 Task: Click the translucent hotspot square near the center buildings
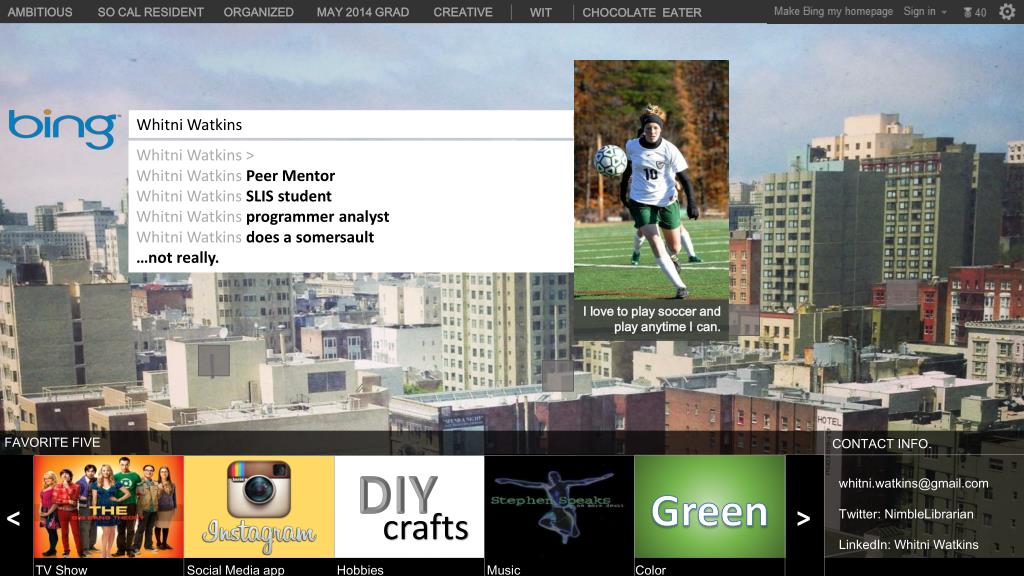coord(558,376)
